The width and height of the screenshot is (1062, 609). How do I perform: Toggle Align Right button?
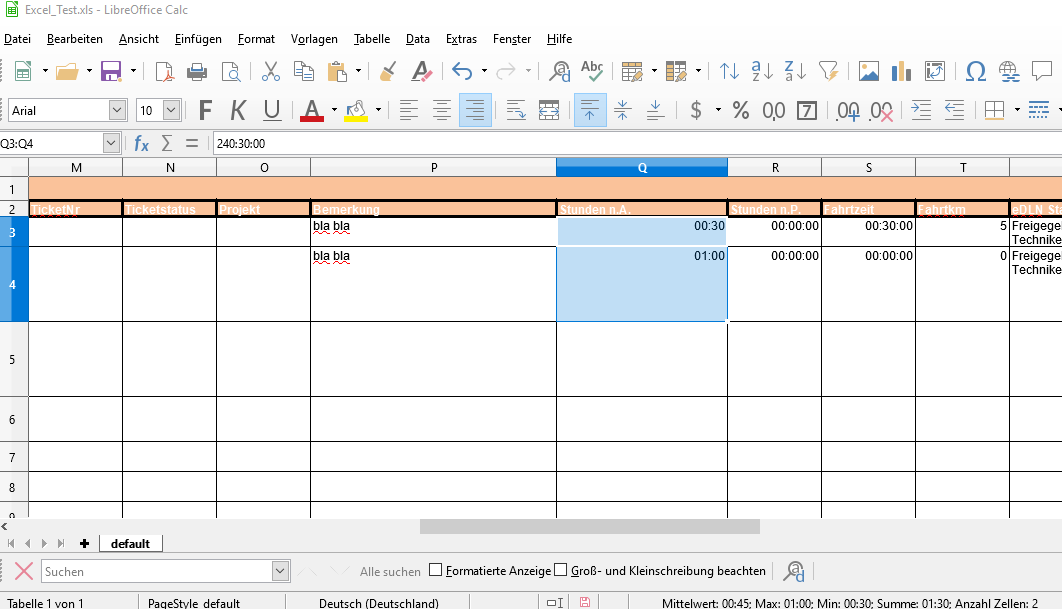475,110
